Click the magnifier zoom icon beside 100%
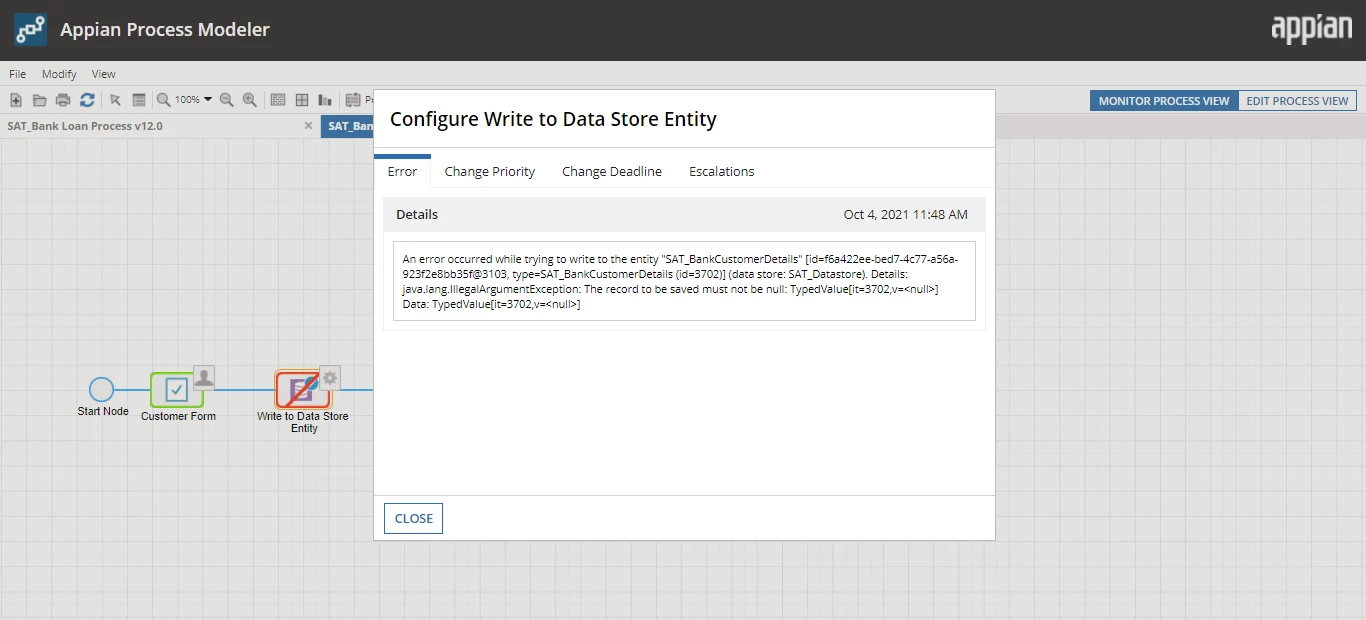Screen dimensions: 1366x620 click(163, 100)
